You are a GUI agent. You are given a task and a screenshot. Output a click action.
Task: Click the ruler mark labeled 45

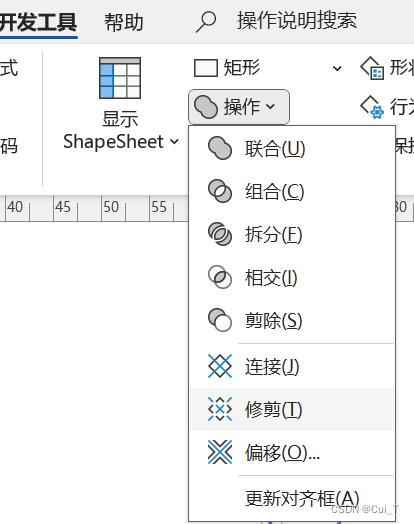click(x=63, y=207)
